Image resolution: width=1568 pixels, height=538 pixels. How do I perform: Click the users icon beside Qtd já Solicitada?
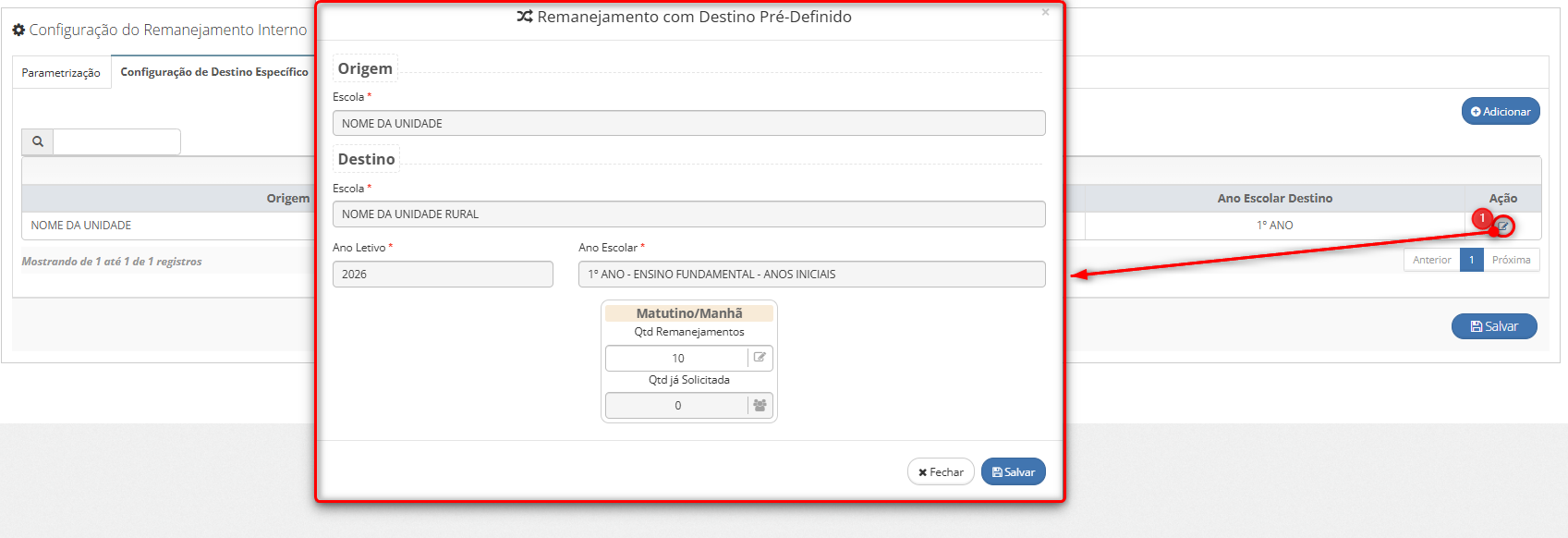(x=760, y=406)
